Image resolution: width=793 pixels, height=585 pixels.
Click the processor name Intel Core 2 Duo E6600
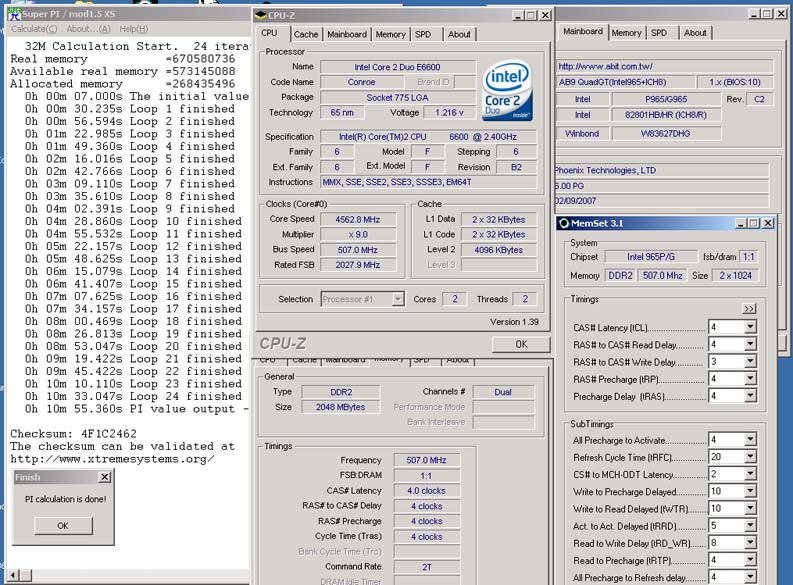pos(398,67)
